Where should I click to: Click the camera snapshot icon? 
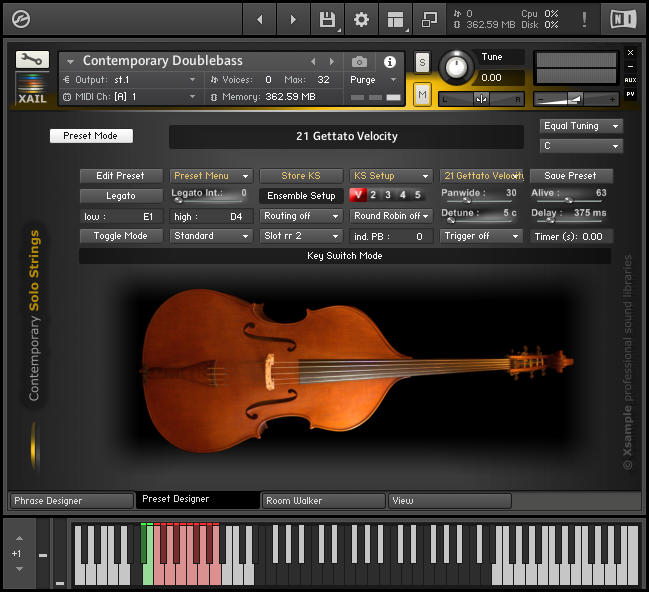[x=359, y=62]
